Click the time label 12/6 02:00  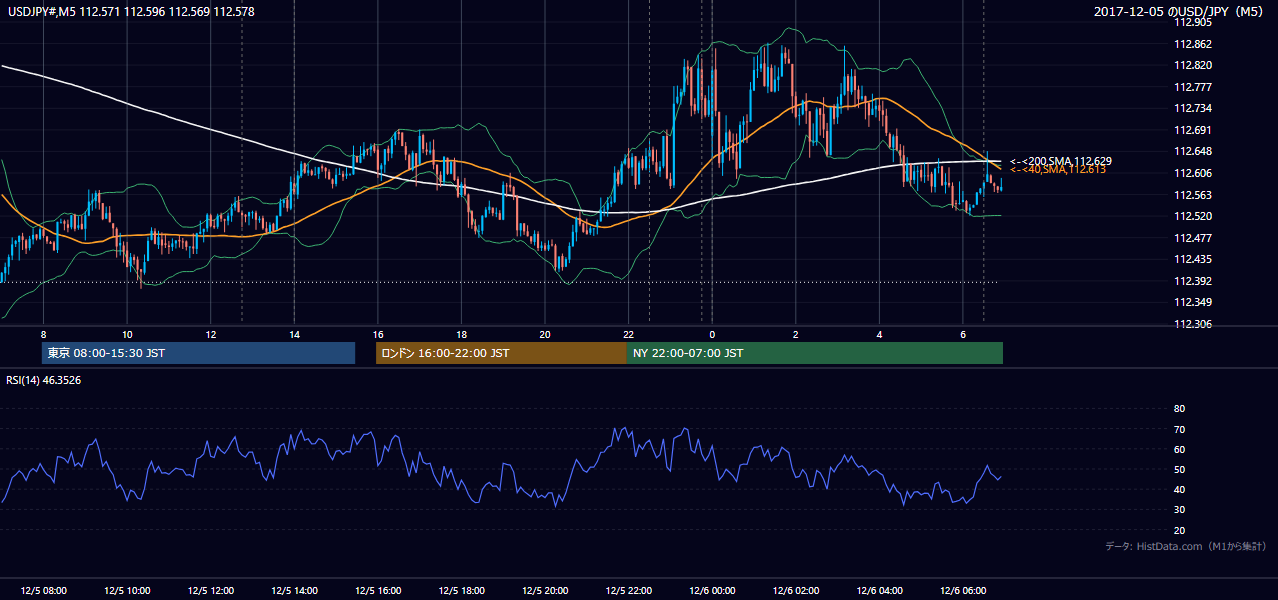pos(795,591)
